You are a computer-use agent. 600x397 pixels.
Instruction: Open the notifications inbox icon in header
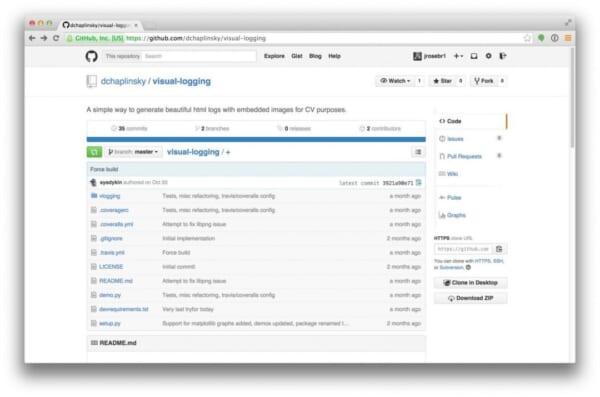(x=474, y=56)
